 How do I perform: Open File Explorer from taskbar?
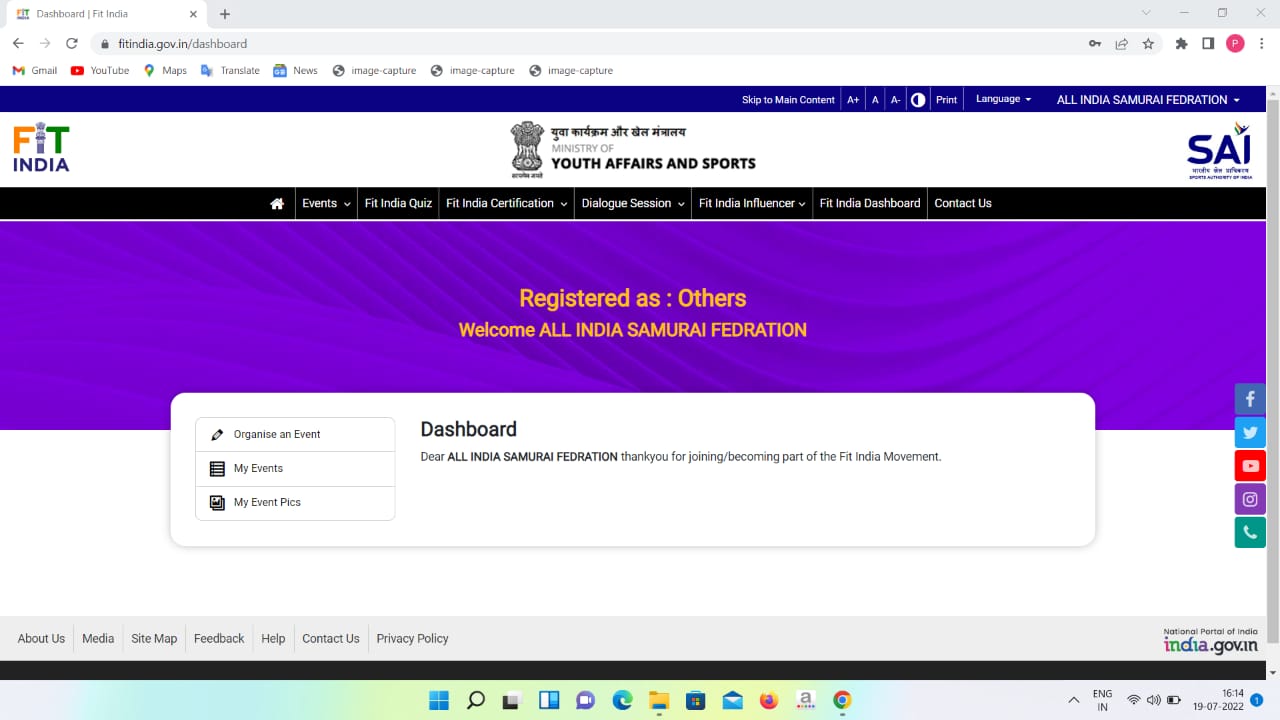pos(659,700)
